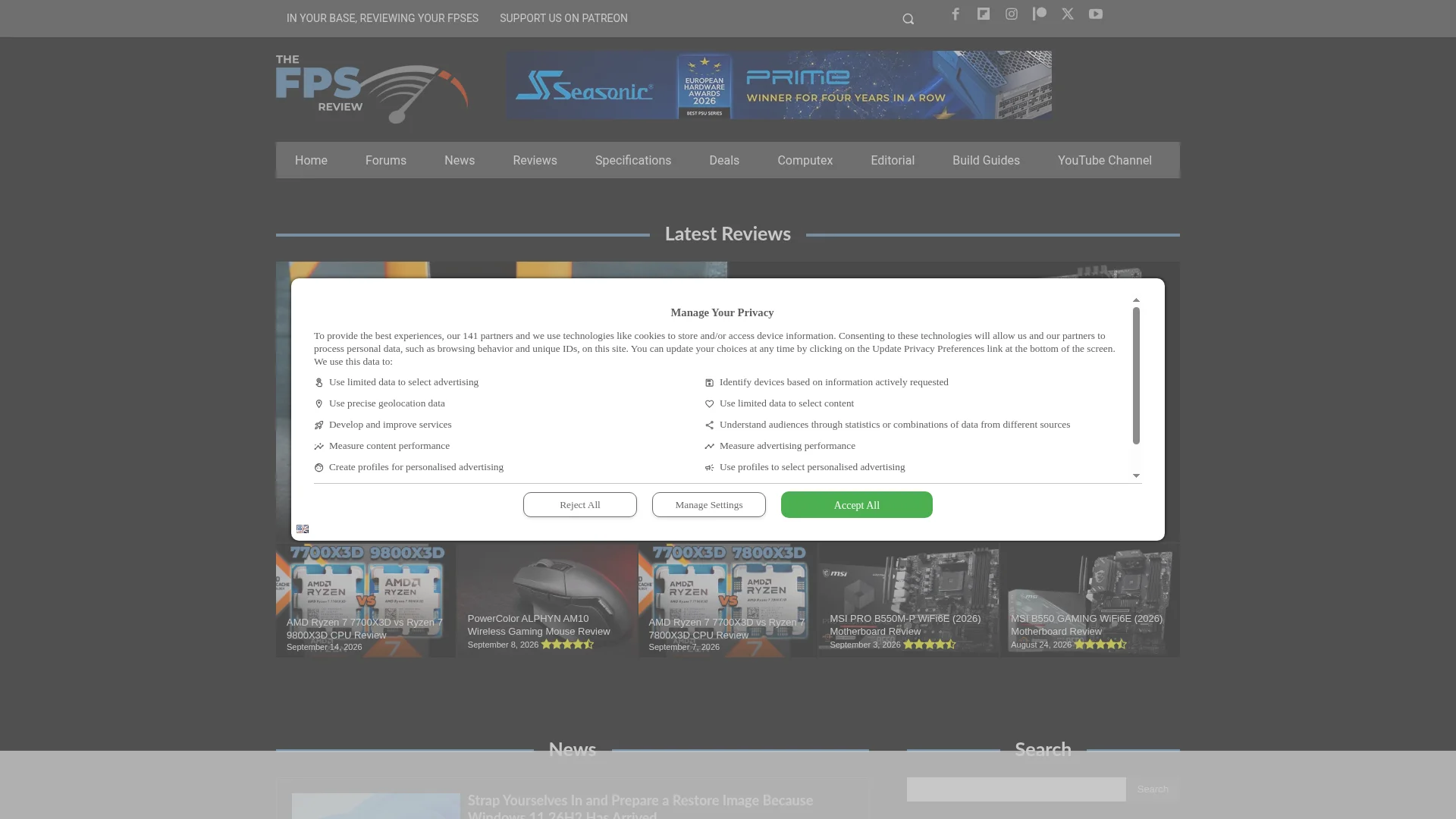Image resolution: width=1456 pixels, height=819 pixels.
Task: Click the privacy dialog scroll up arrow
Action: coord(1136,301)
